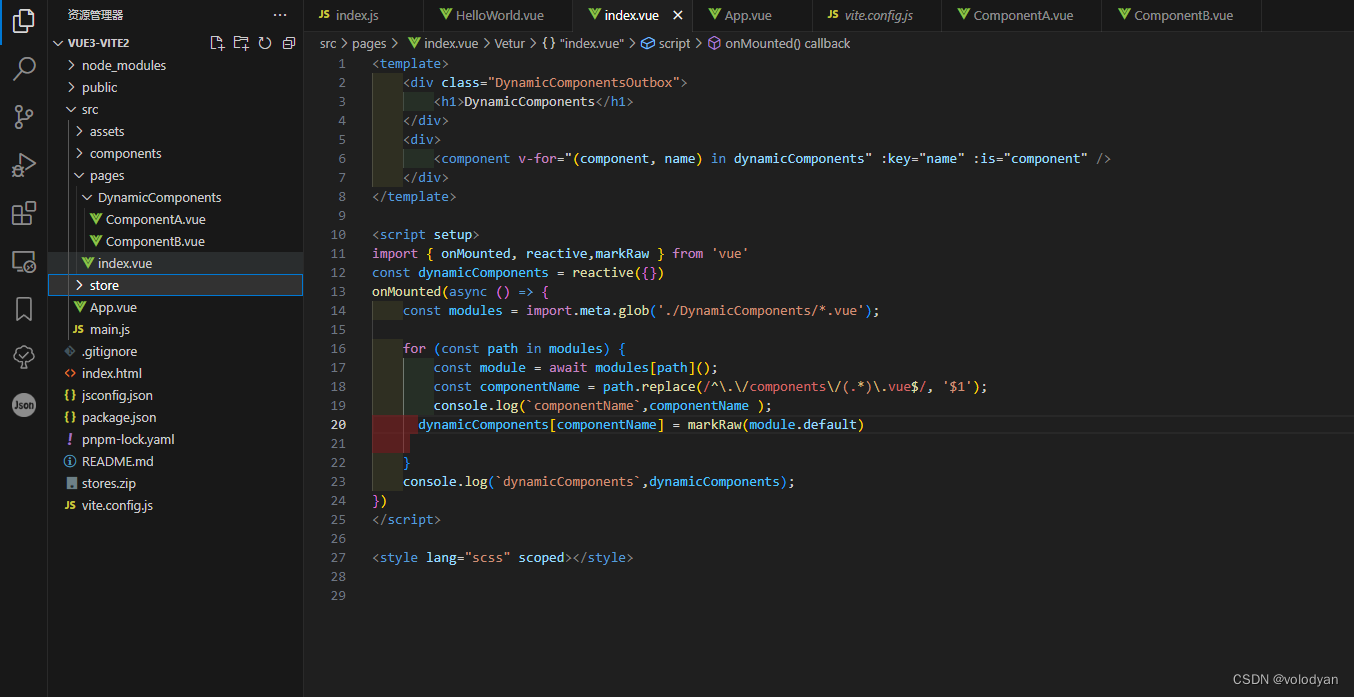Open Remote Explorer icon in activity bar

point(23,262)
